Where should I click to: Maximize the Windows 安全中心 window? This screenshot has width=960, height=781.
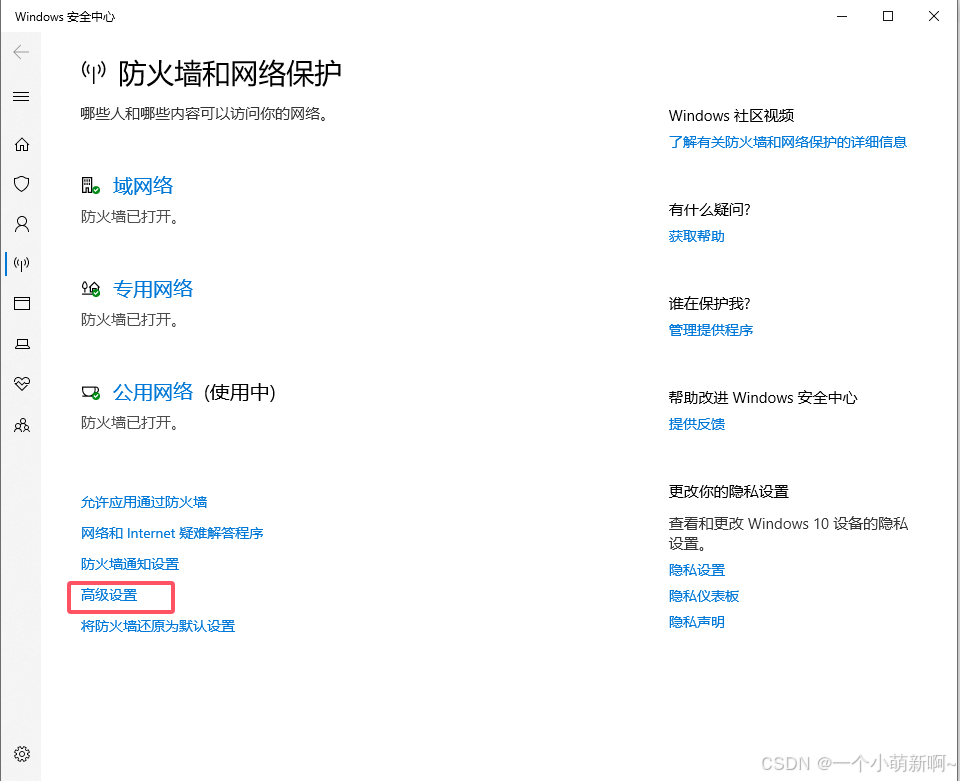888,17
